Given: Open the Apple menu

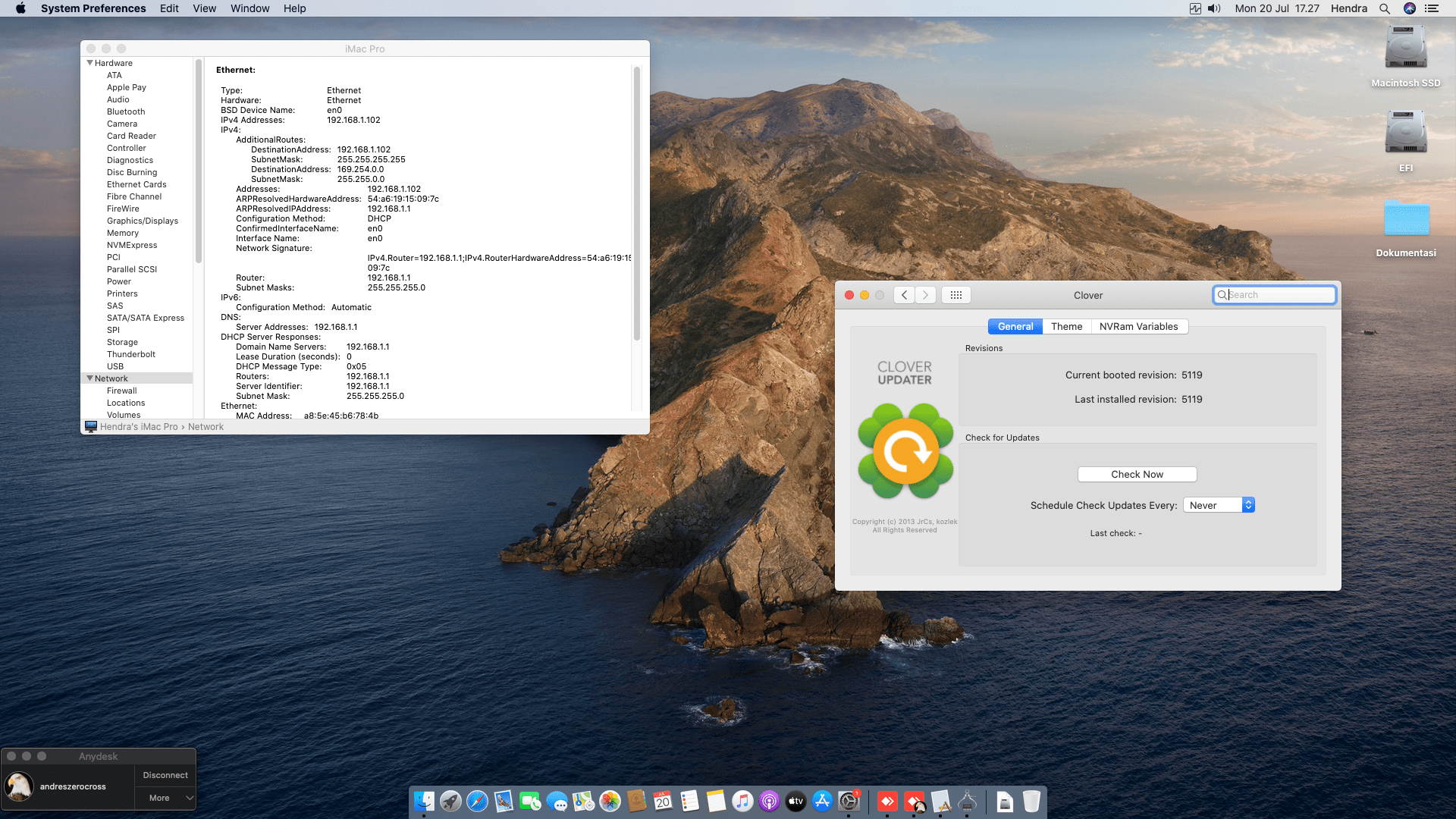Looking at the screenshot, I should [20, 8].
